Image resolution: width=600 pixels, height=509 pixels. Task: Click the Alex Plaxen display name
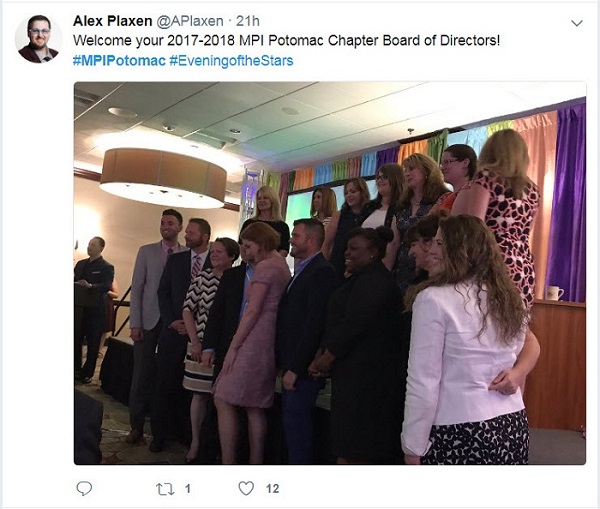click(x=112, y=21)
